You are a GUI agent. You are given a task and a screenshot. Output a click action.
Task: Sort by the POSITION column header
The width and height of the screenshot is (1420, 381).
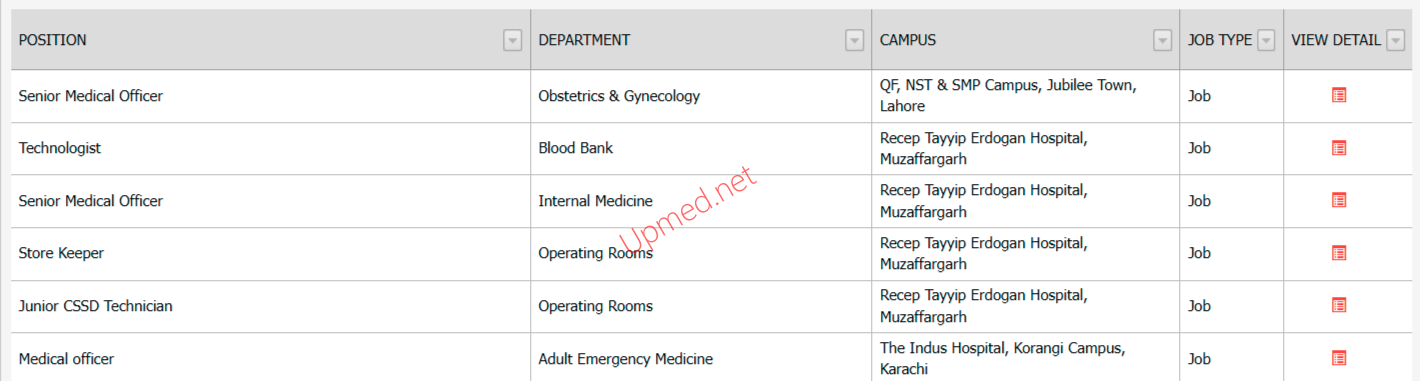tap(53, 40)
